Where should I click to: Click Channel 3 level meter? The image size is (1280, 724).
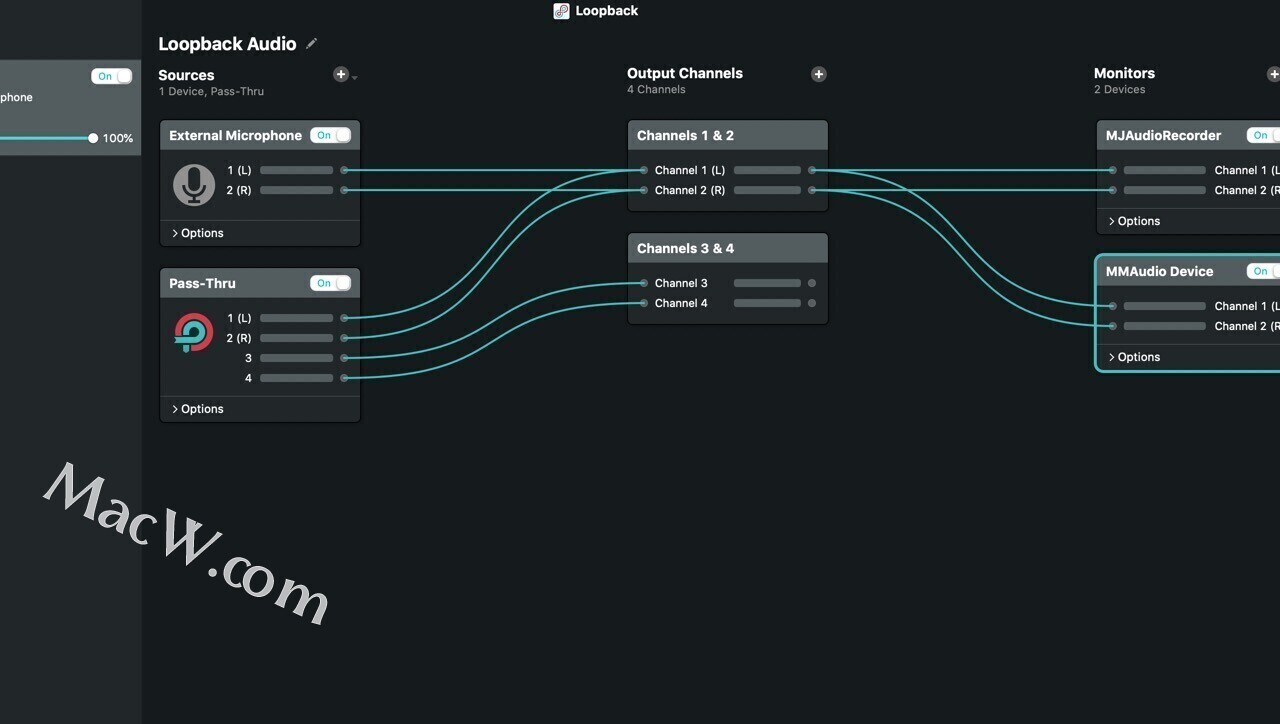[x=767, y=283]
